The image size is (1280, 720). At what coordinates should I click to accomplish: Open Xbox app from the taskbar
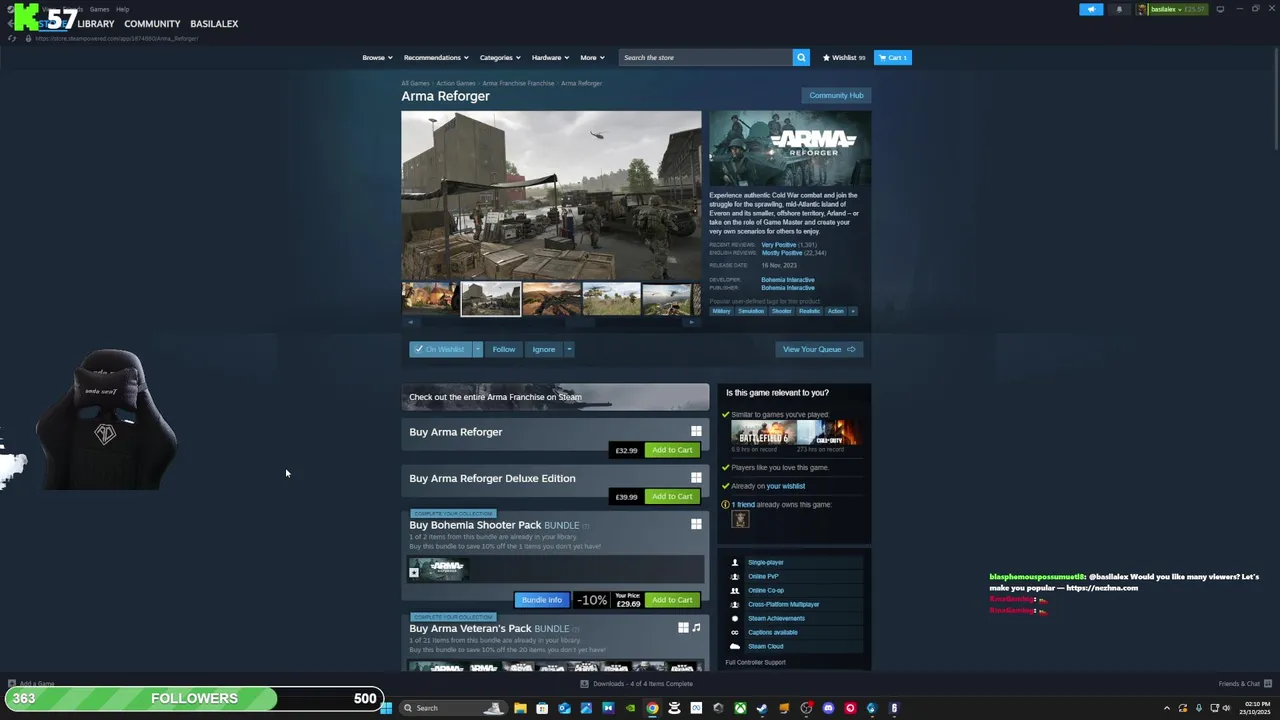pyautogui.click(x=740, y=708)
